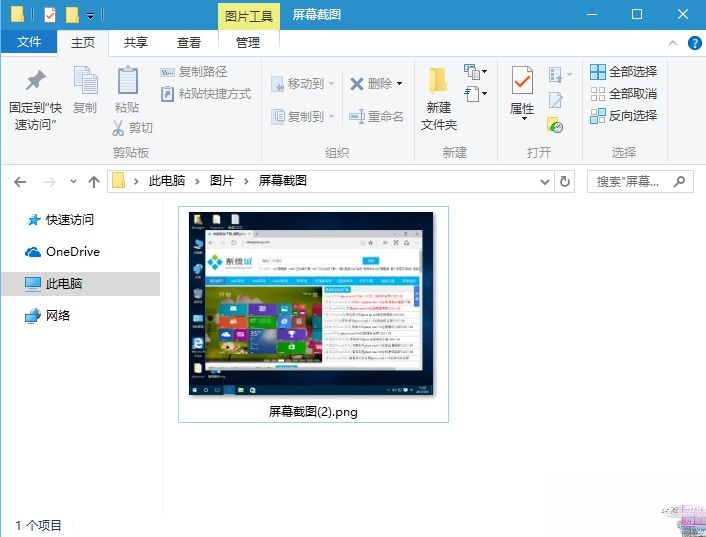Open recent locations dropdown arrow

click(73, 182)
